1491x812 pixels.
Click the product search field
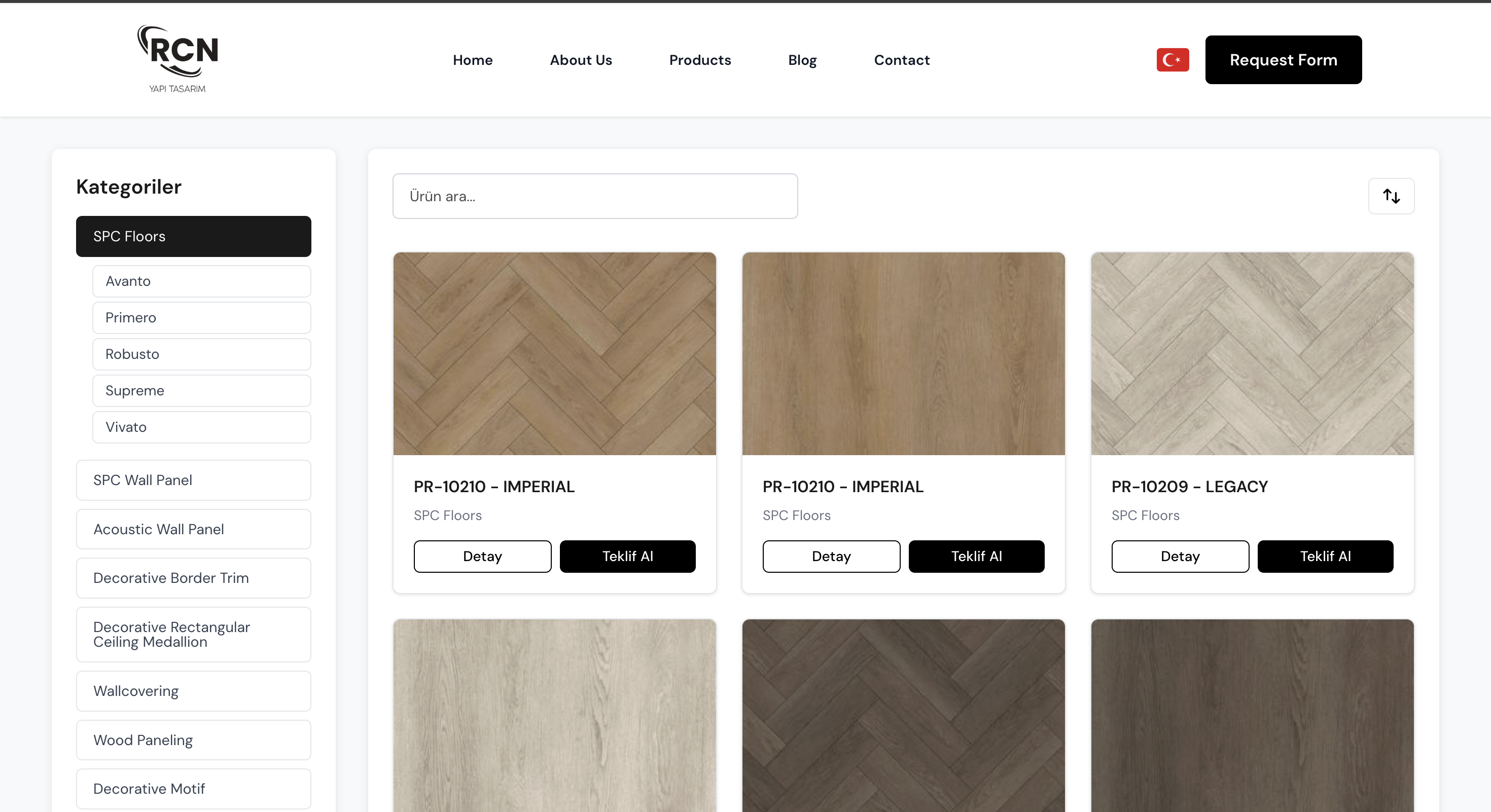click(594, 196)
